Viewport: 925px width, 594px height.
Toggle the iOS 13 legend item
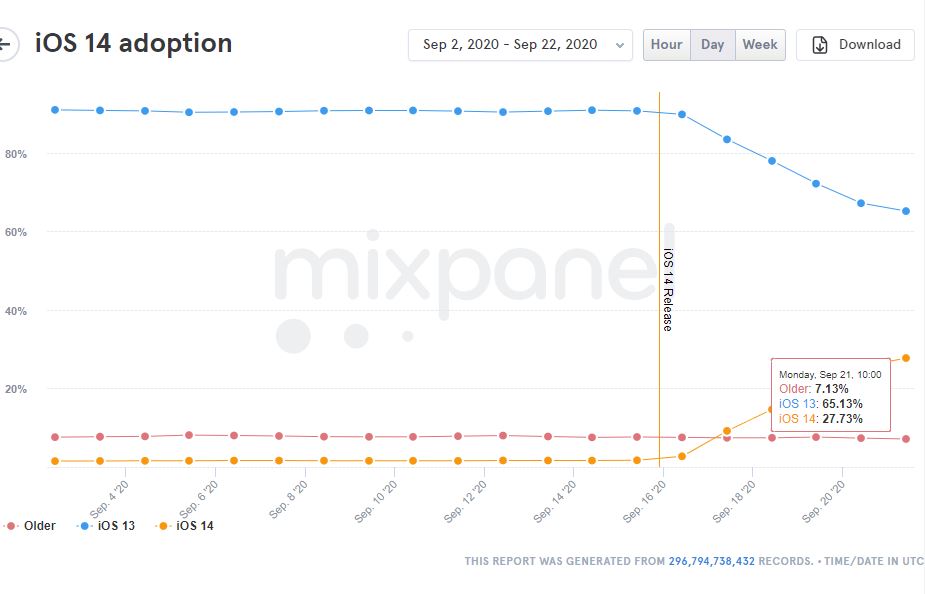click(106, 525)
